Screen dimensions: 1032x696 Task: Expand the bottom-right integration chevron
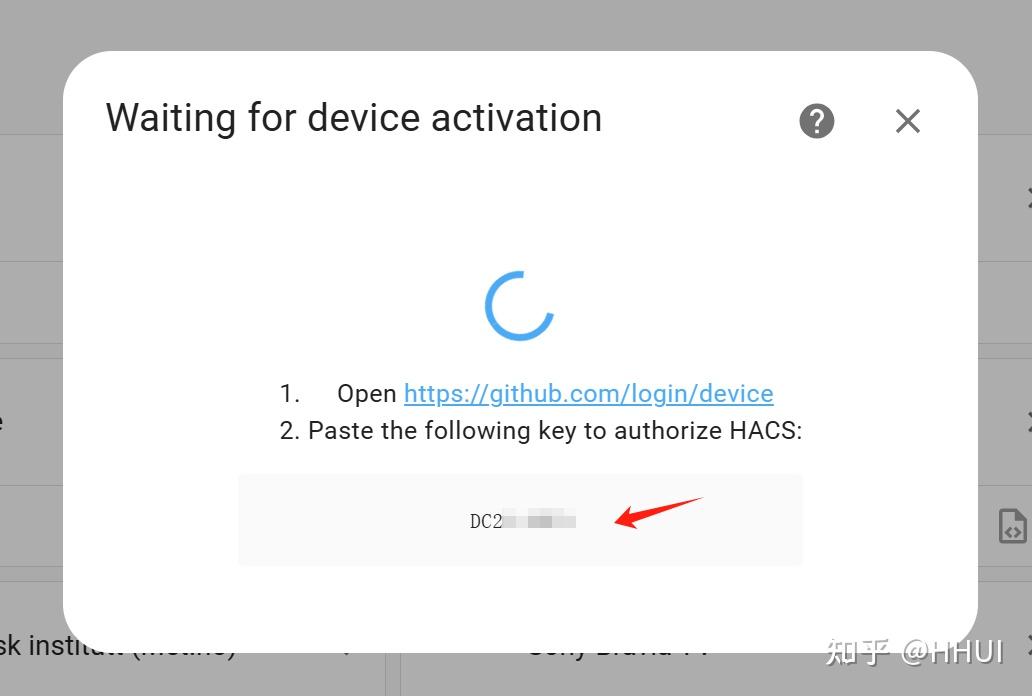[1029, 646]
